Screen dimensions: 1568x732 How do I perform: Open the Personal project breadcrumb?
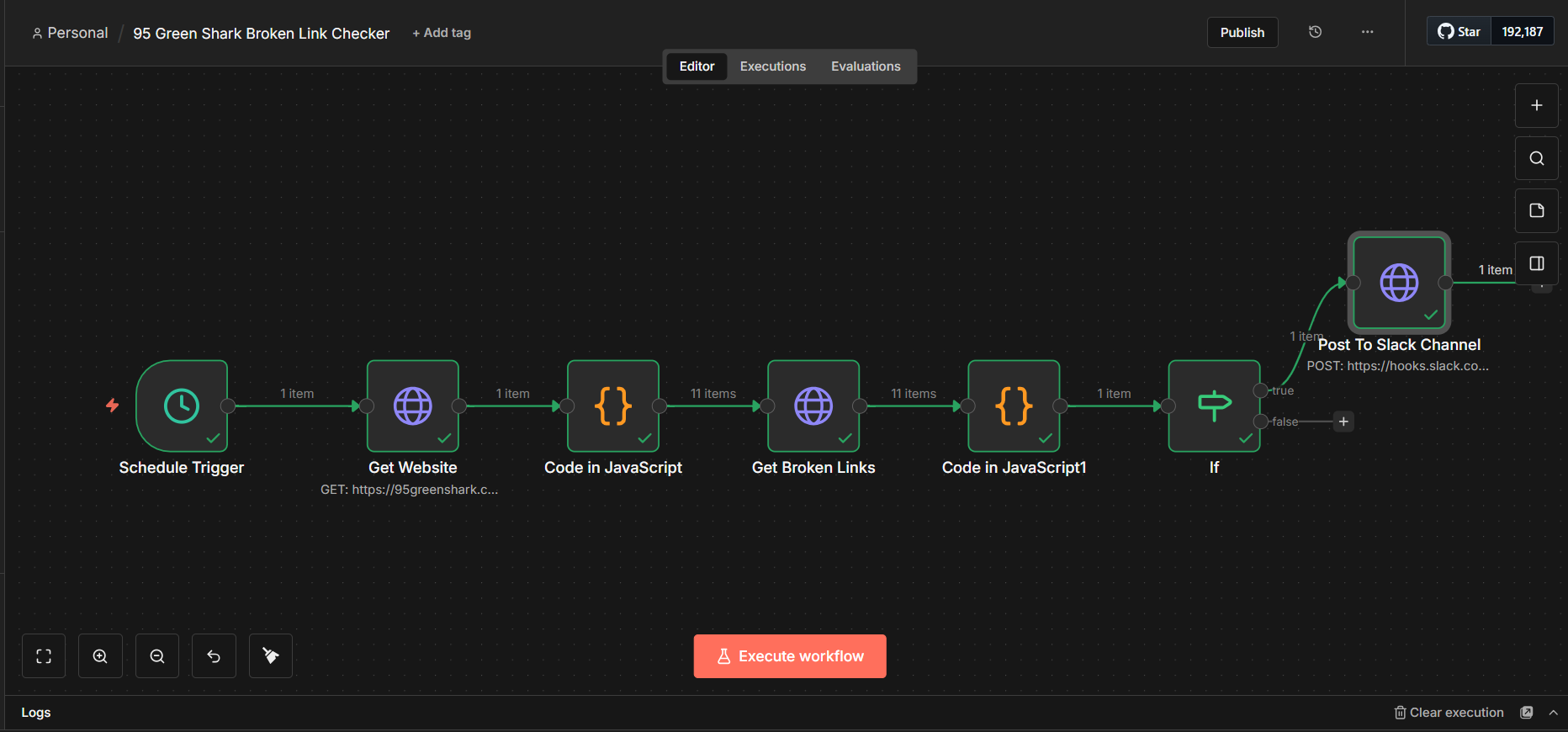click(x=71, y=33)
